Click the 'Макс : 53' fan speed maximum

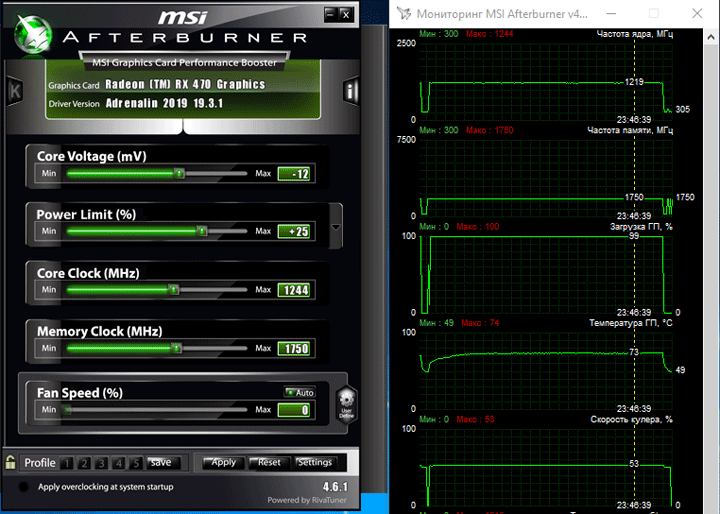[x=476, y=419]
